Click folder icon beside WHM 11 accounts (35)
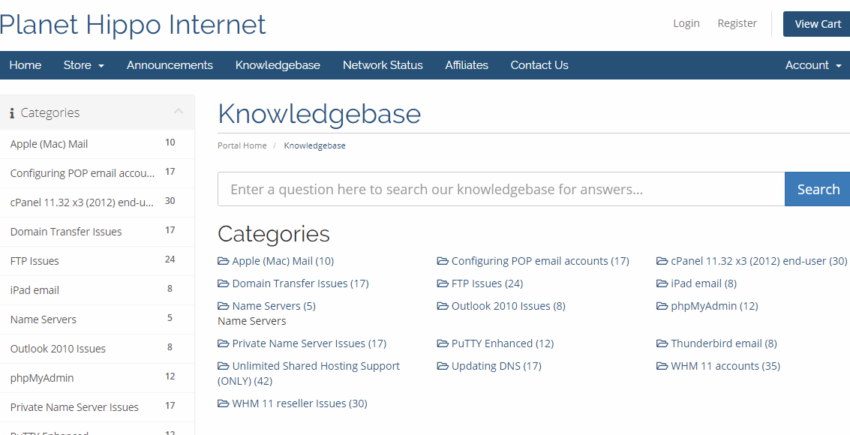 [662, 366]
